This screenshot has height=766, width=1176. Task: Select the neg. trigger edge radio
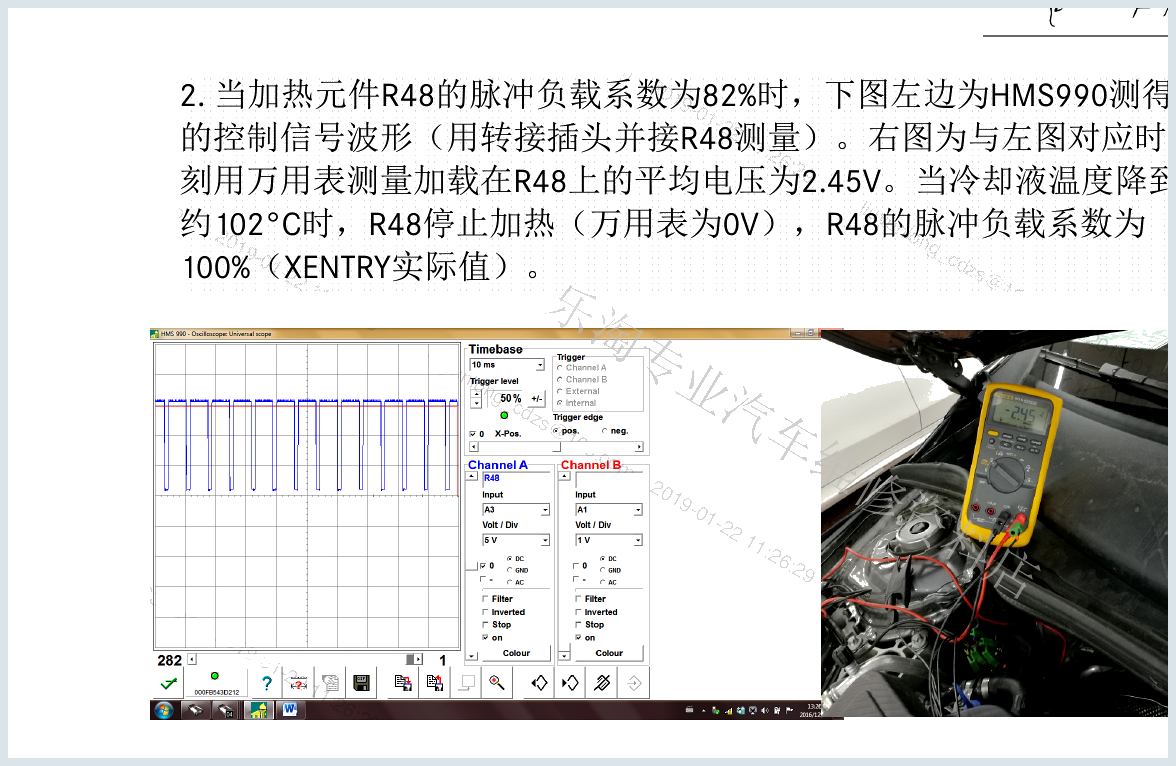604,431
